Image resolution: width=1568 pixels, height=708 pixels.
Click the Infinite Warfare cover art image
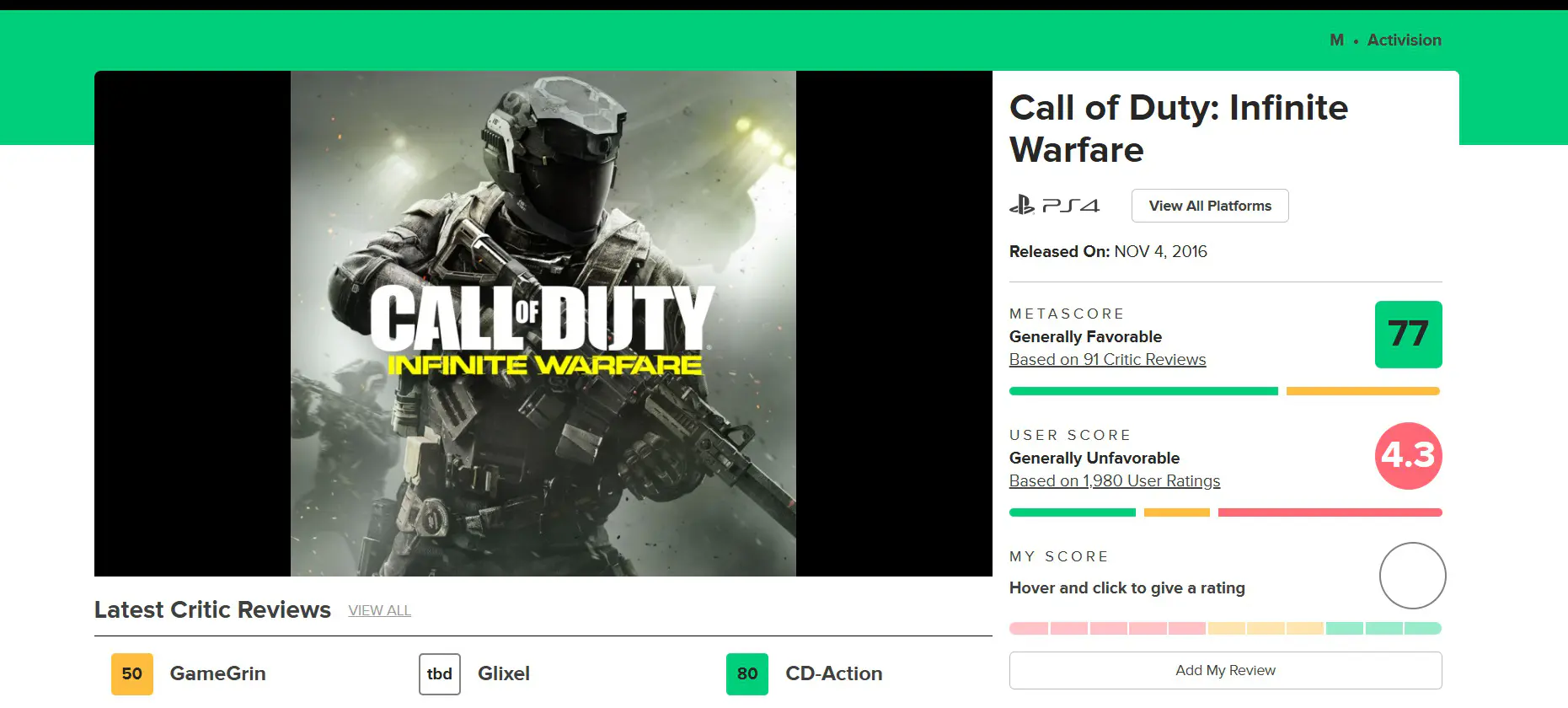click(543, 324)
